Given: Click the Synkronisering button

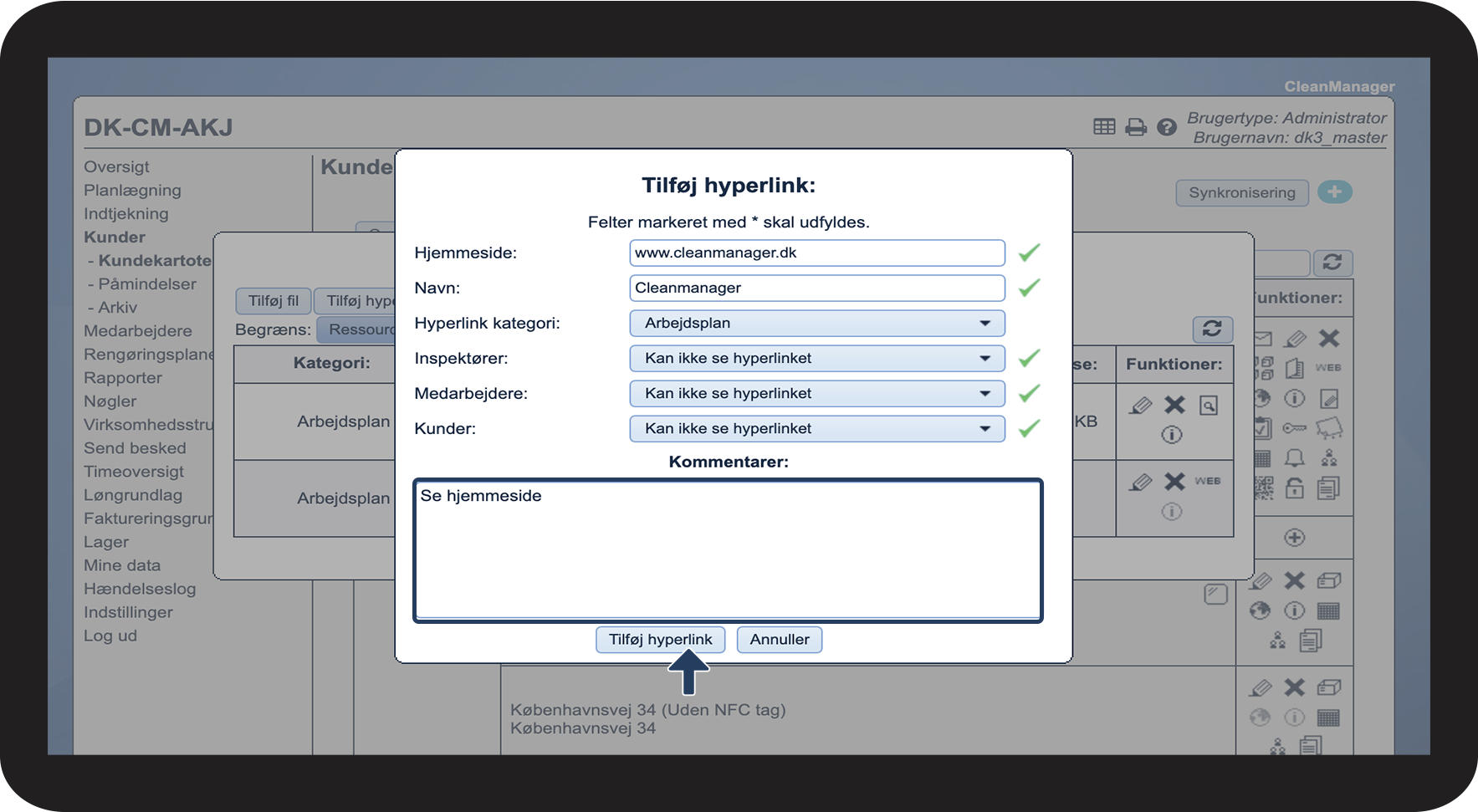Looking at the screenshot, I should click(x=1242, y=192).
